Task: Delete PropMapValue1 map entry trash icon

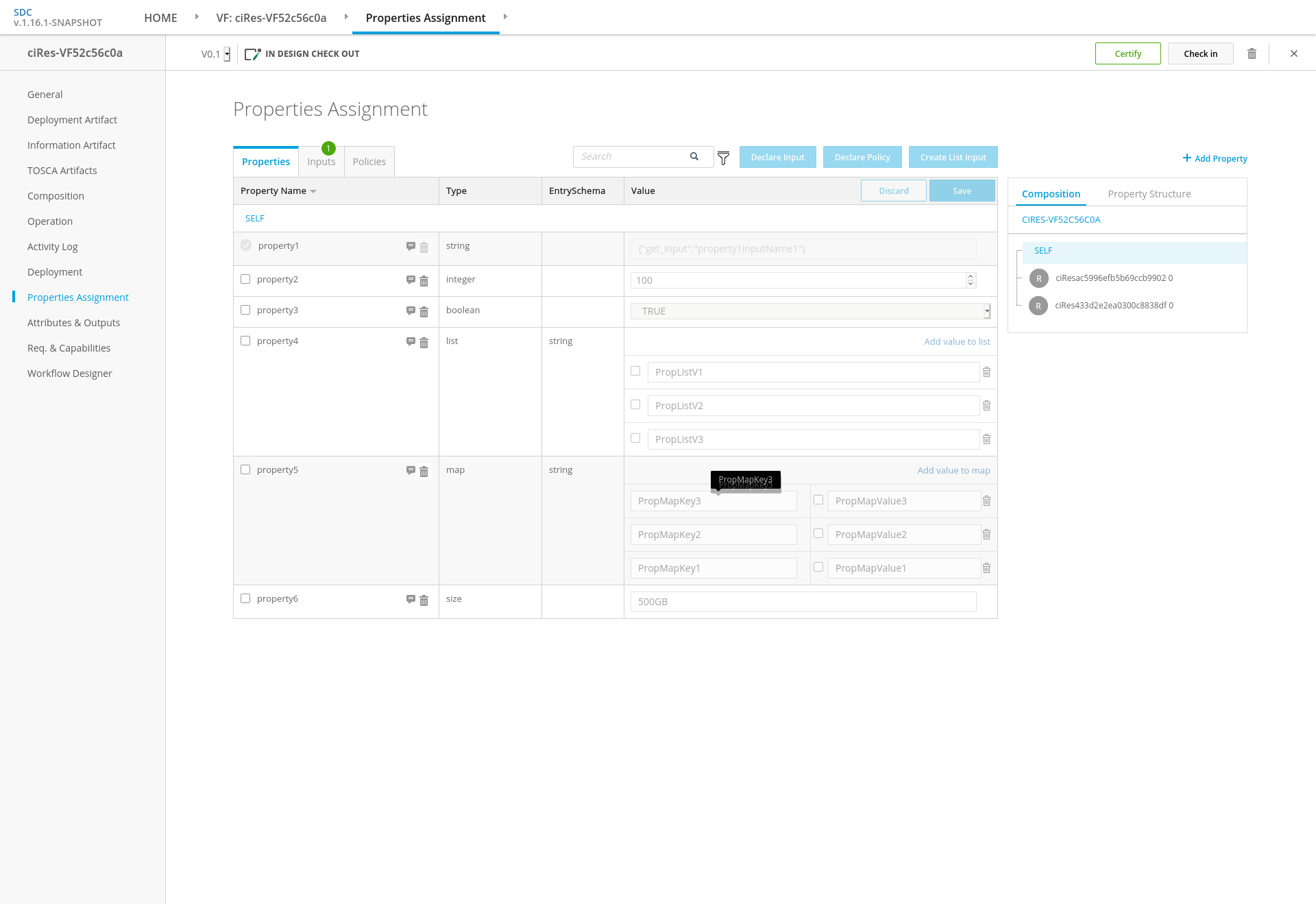Action: (x=986, y=568)
